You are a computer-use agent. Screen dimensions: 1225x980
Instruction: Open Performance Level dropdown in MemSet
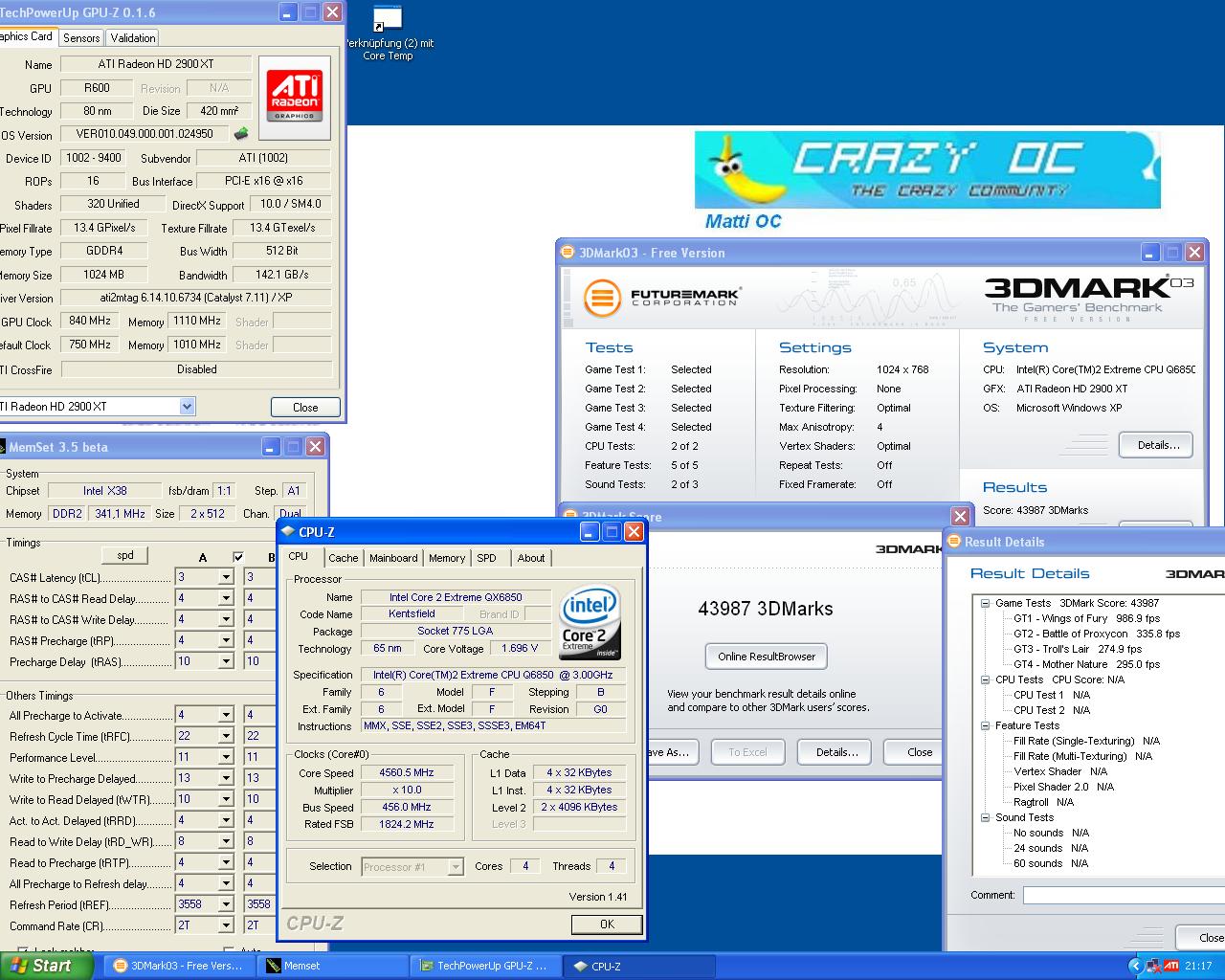[x=226, y=758]
